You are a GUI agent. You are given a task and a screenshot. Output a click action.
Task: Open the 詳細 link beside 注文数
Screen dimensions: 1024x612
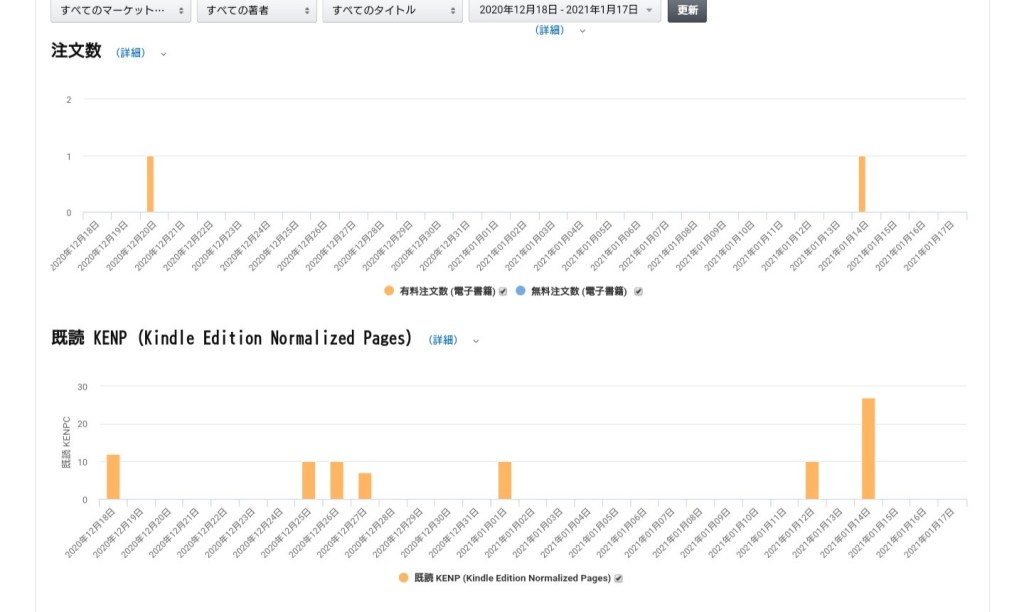click(131, 53)
